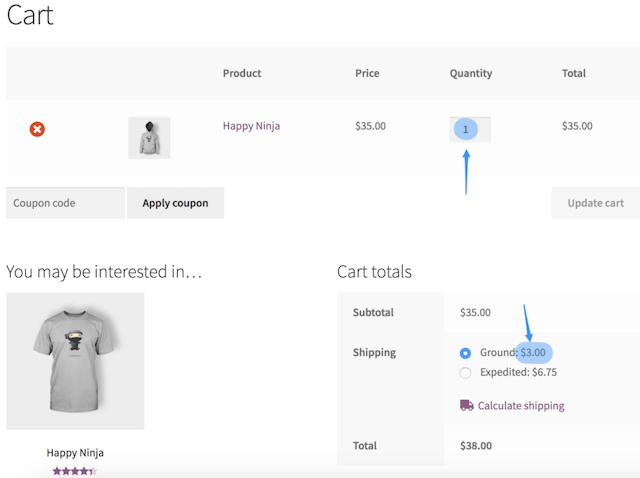Click the star rating under Happy Ninja t-shirt
The height and width of the screenshot is (478, 640).
click(74, 470)
